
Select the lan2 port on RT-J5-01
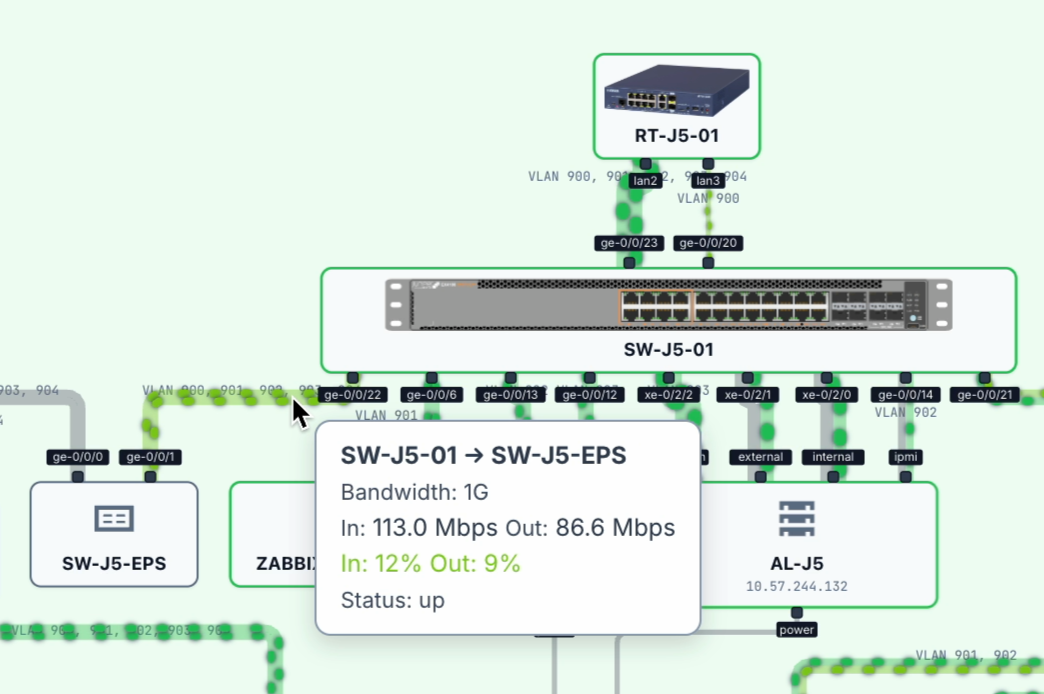pyautogui.click(x=645, y=181)
